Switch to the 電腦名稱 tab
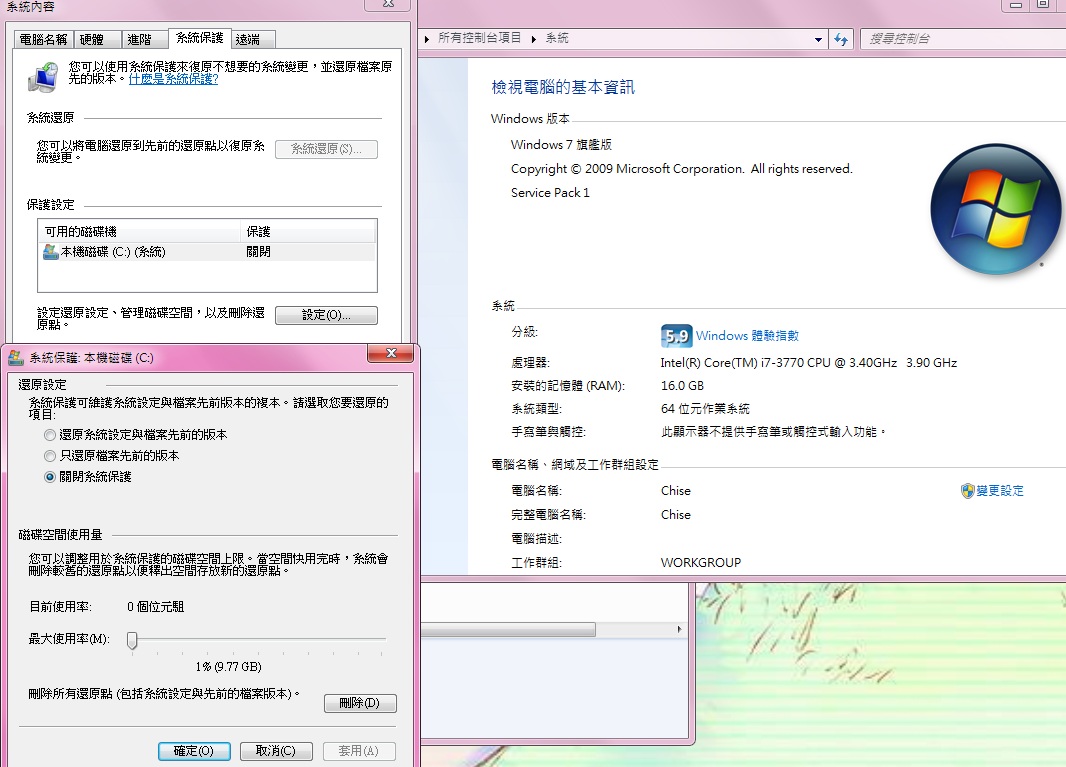1066x767 pixels. tap(44, 39)
